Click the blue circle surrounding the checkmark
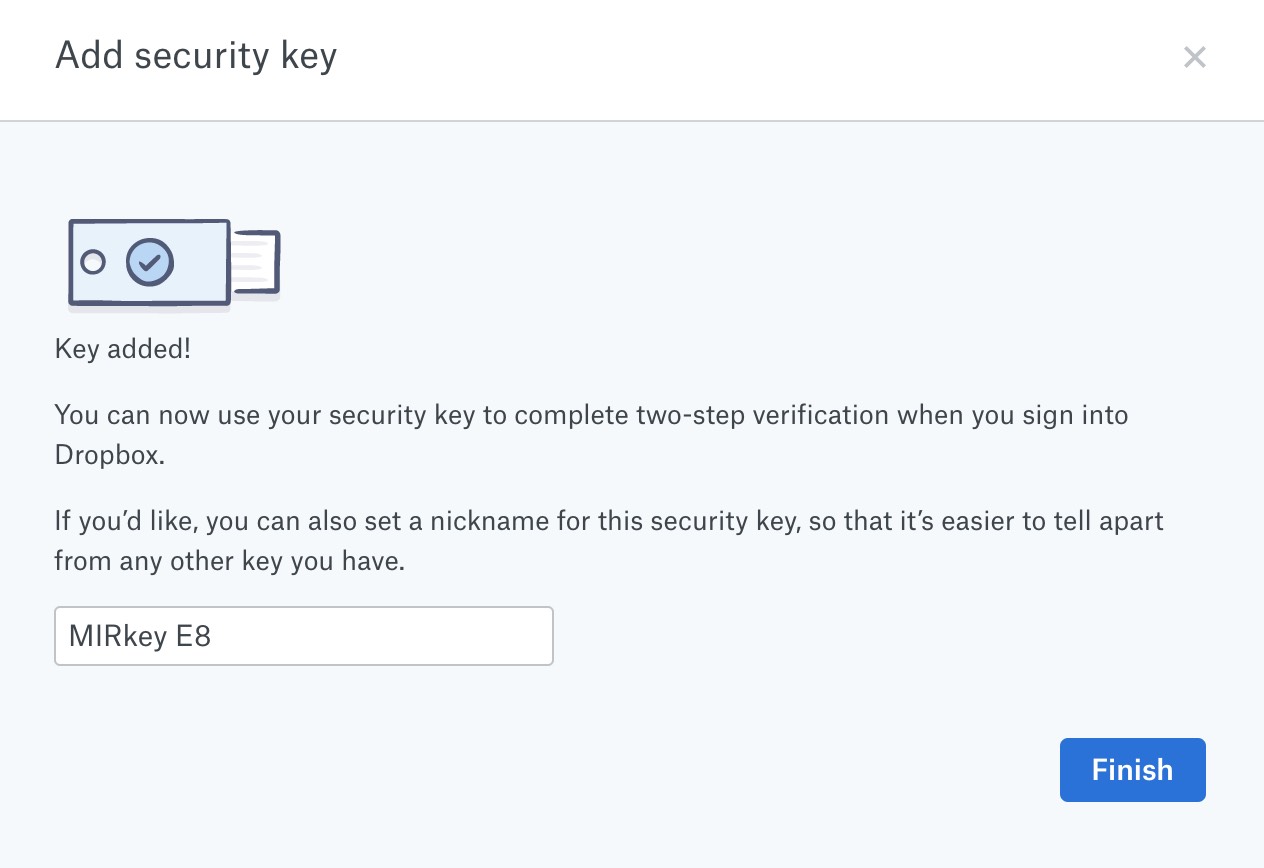 [x=151, y=262]
